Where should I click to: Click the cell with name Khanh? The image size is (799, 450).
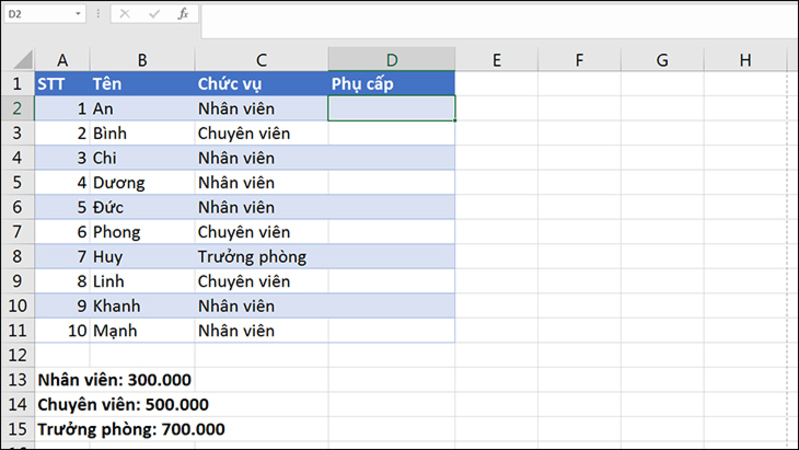coord(143,306)
